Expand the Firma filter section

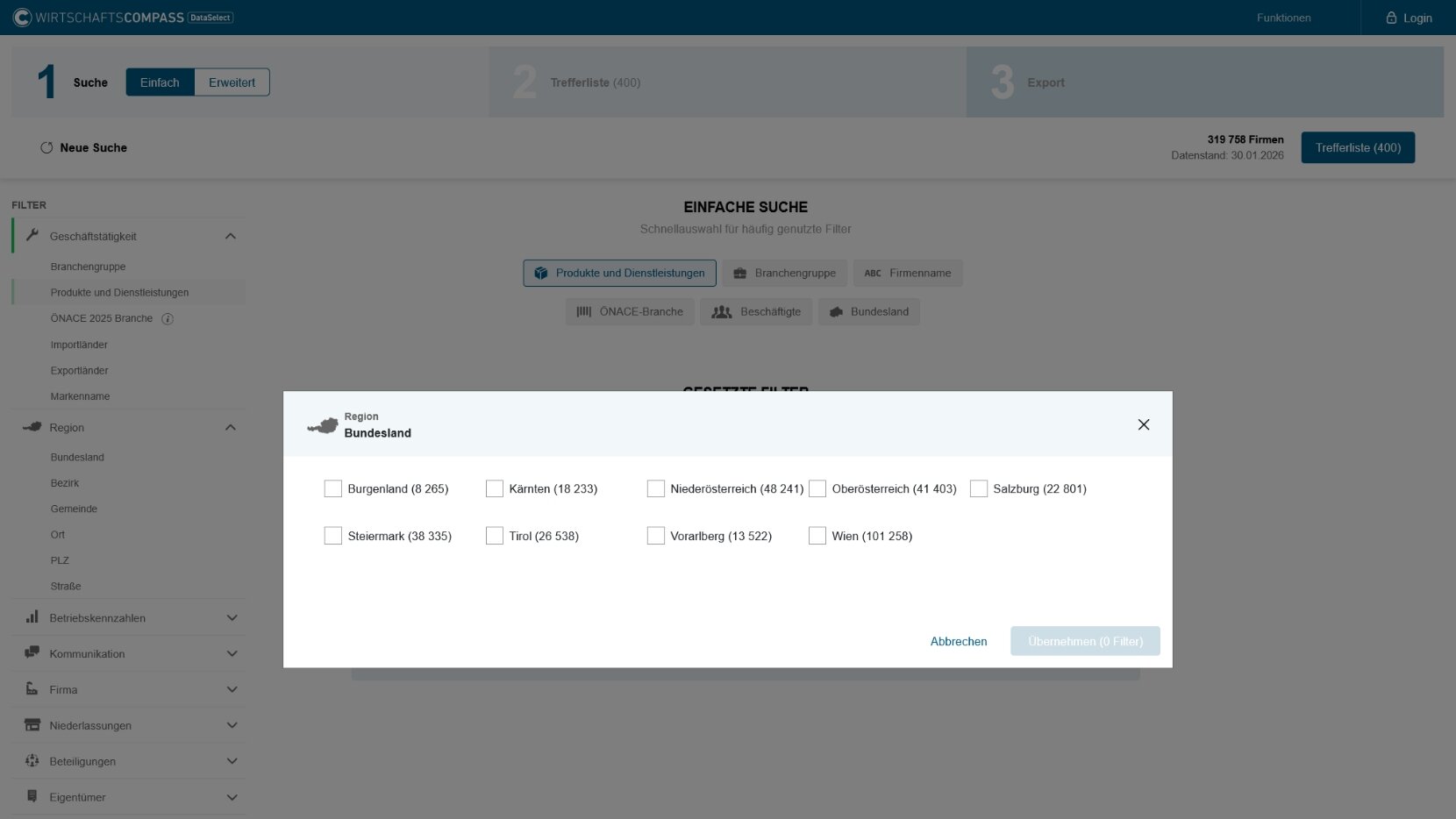[232, 690]
